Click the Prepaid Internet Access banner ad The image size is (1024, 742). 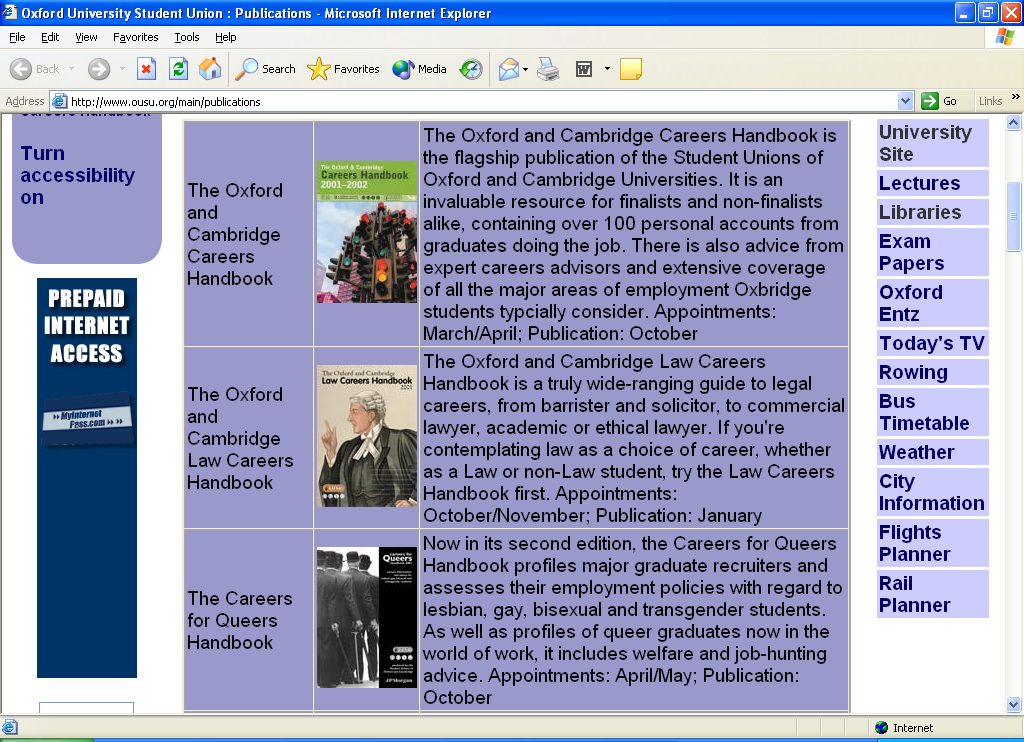(87, 477)
